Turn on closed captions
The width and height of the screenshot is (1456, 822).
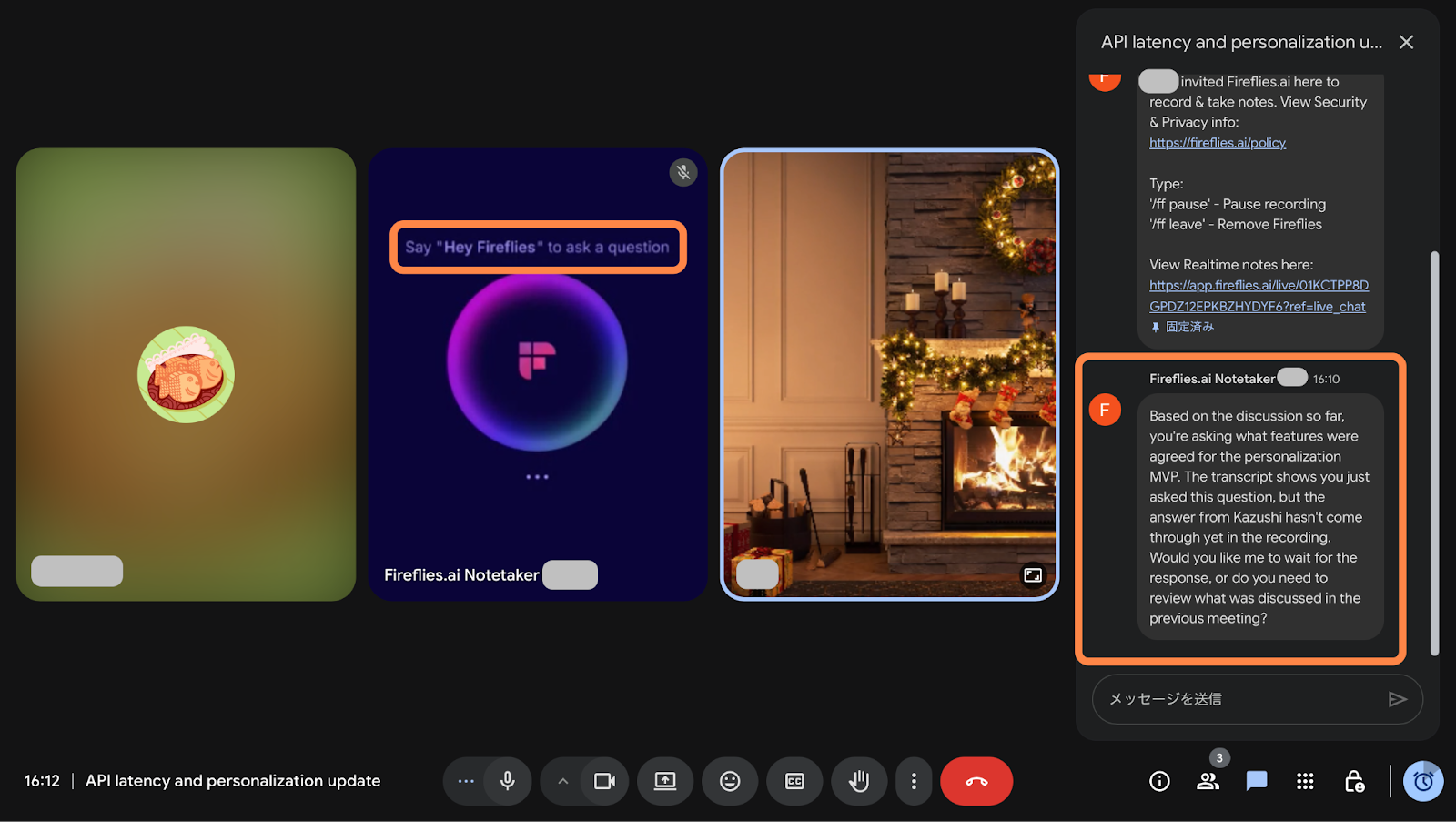coord(794,781)
